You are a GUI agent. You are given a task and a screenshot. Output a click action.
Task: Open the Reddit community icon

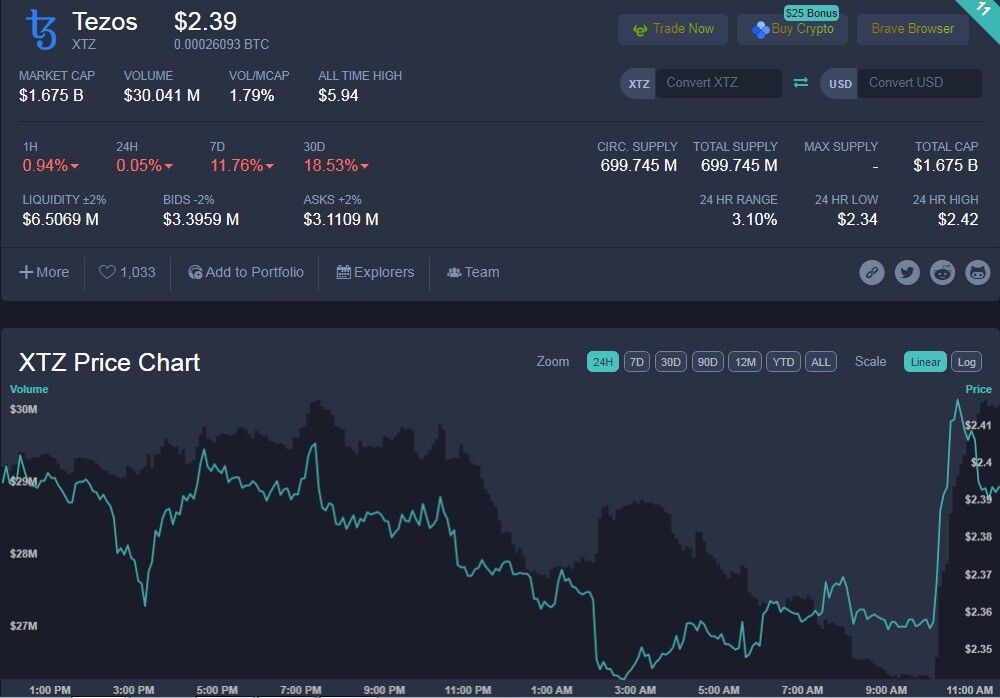942,272
